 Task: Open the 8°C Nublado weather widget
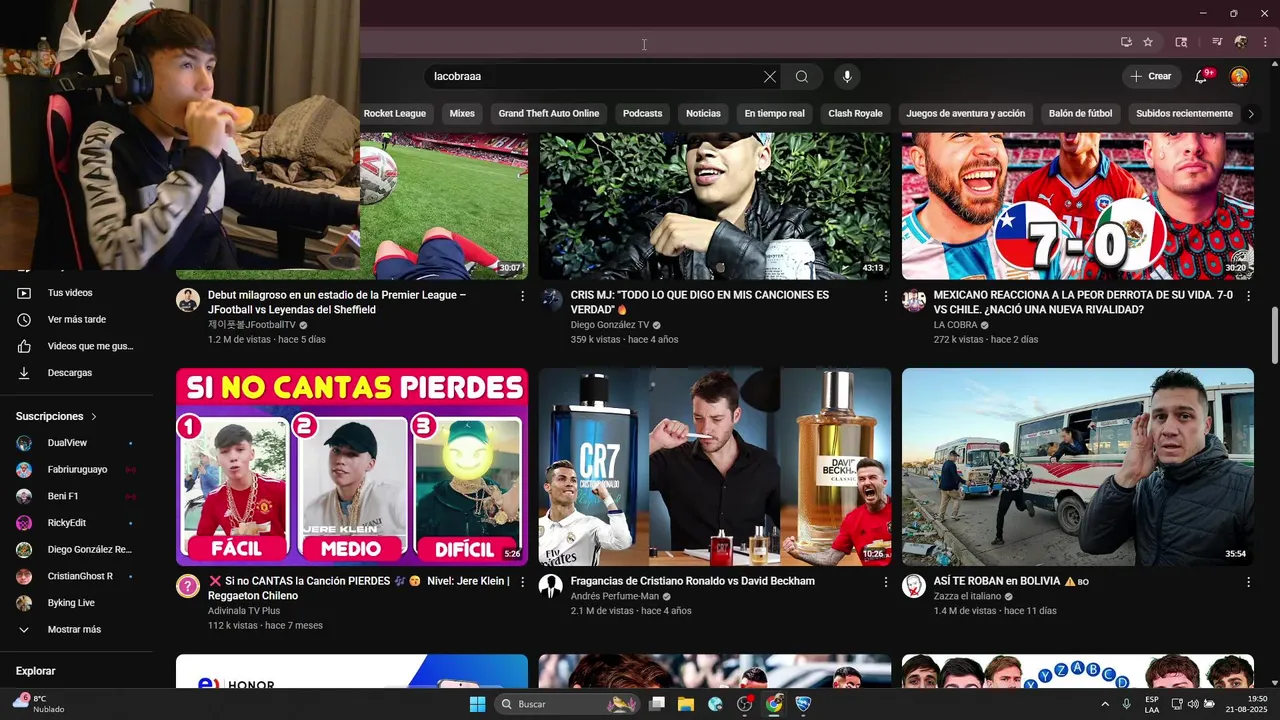click(x=40, y=704)
